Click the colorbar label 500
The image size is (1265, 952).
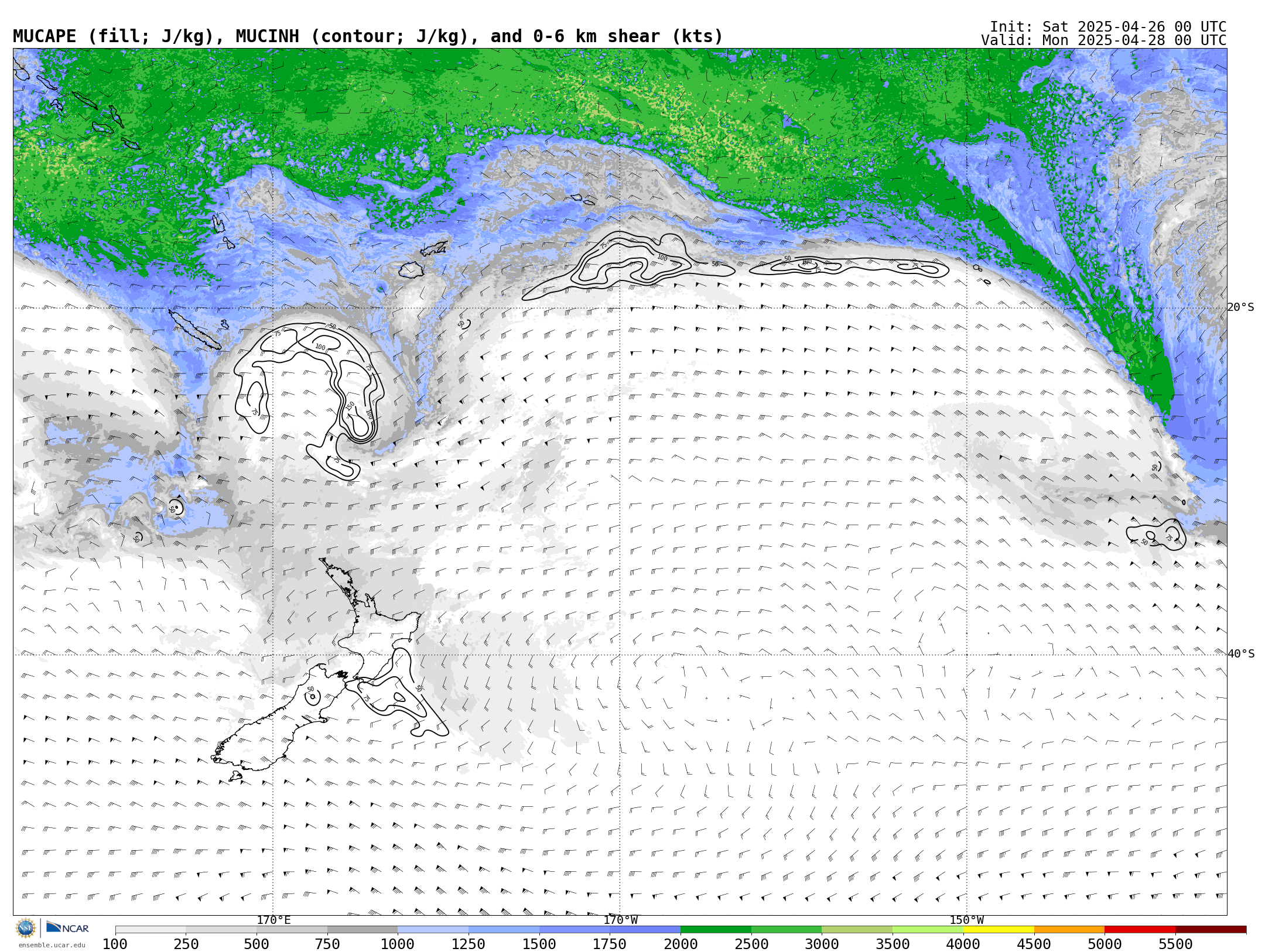(x=257, y=944)
